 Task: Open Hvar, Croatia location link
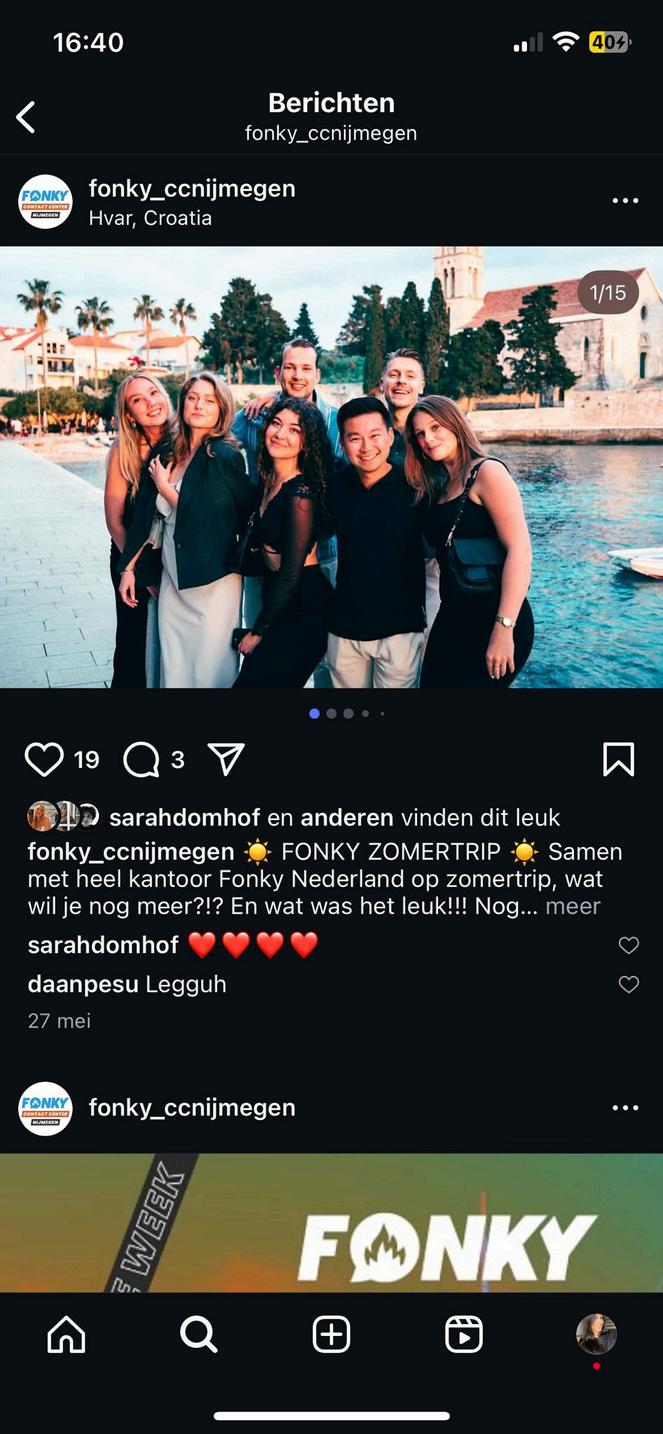[x=150, y=218]
